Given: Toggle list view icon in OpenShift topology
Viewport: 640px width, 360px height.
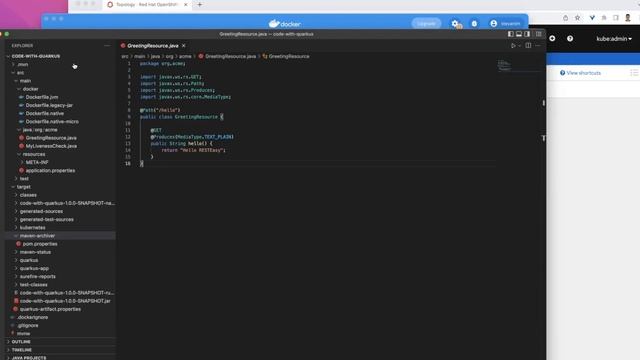Looking at the screenshot, I should click(x=634, y=73).
